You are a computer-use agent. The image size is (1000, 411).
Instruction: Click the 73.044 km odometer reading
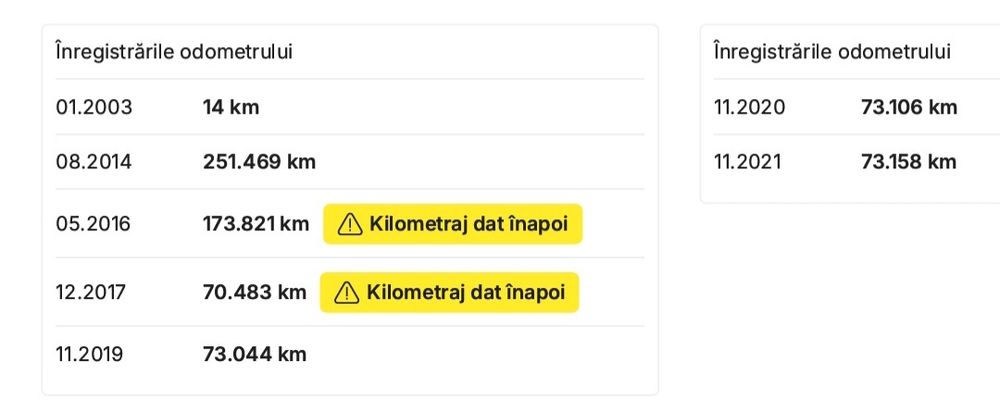(255, 354)
